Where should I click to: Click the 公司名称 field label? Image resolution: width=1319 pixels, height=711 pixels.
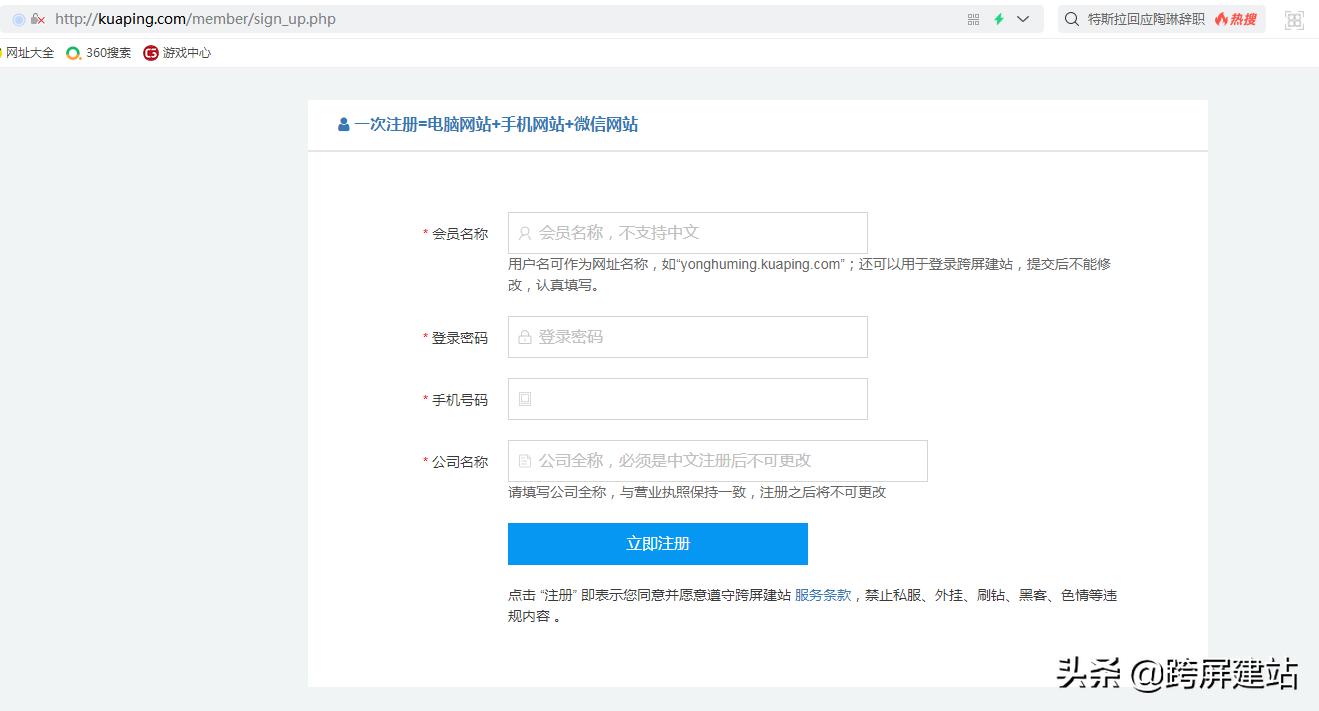click(x=460, y=462)
